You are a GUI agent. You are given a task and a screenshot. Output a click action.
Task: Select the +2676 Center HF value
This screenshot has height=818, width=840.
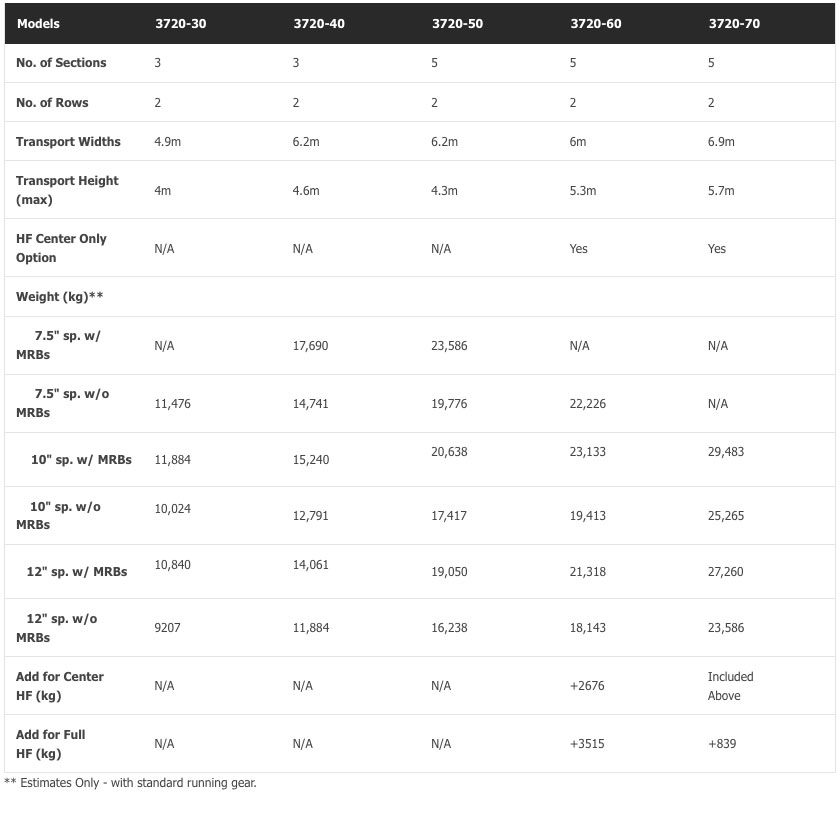click(x=587, y=686)
